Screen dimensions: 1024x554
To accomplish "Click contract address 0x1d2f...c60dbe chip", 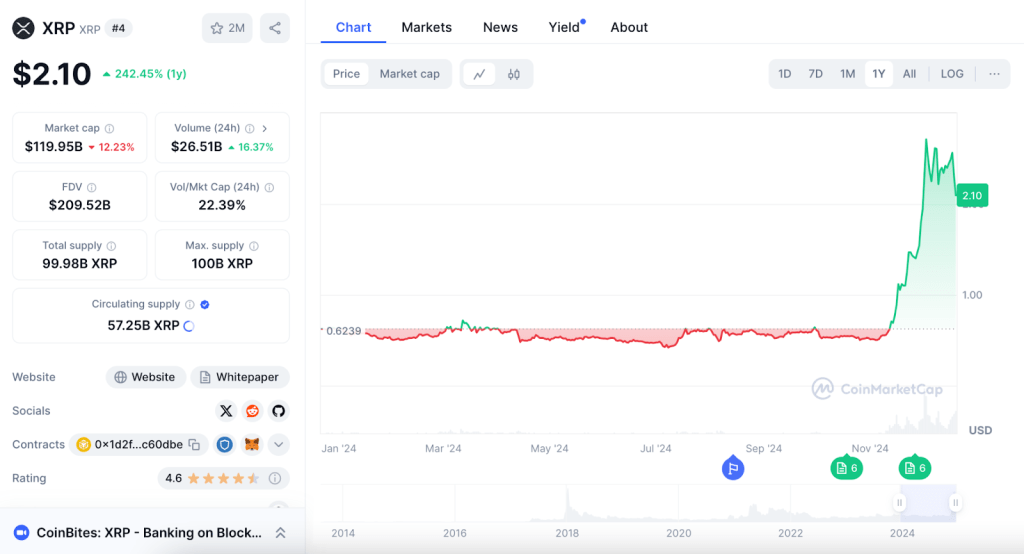I will point(138,445).
